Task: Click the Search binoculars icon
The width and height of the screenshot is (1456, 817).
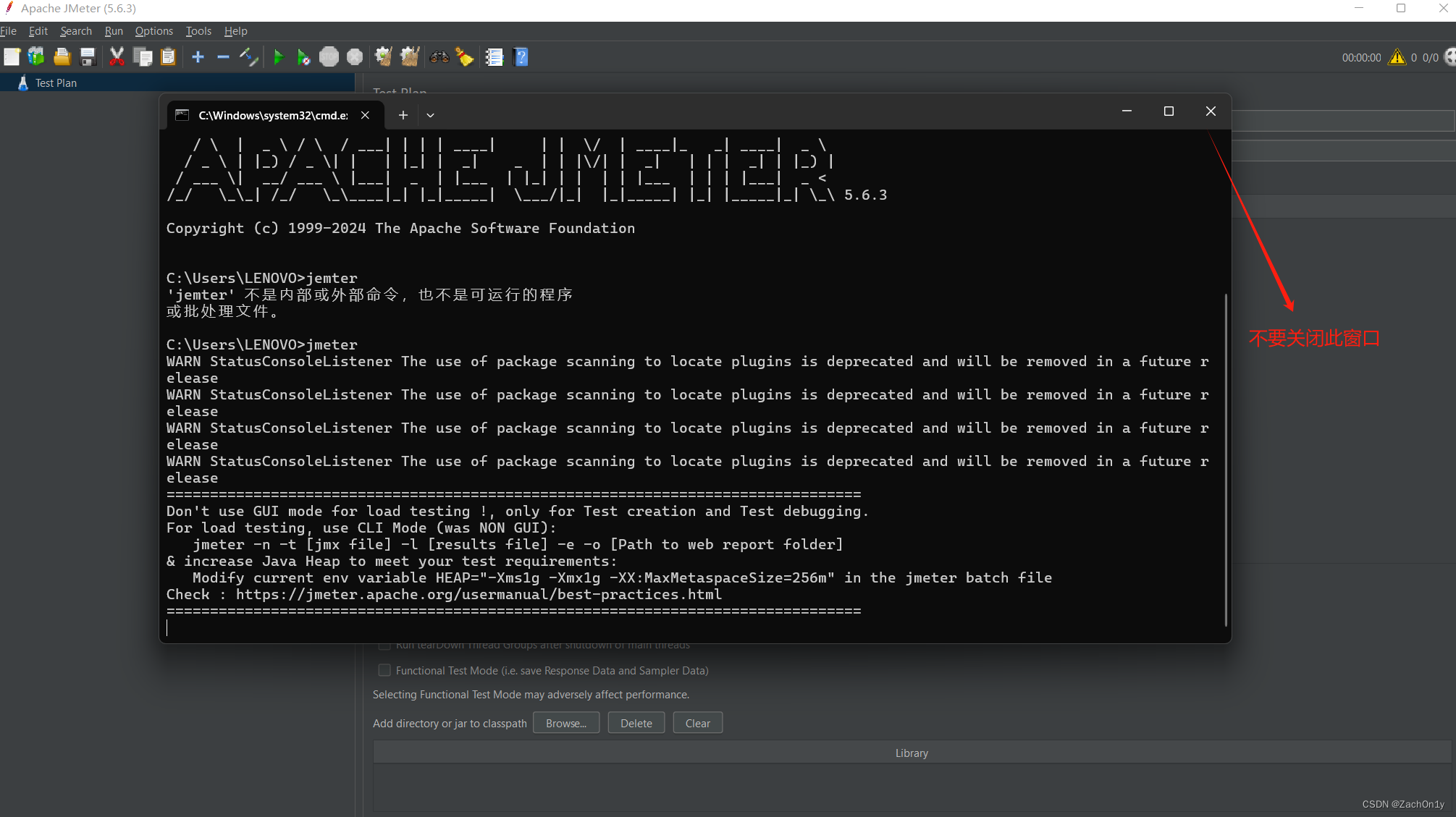Action: [439, 57]
